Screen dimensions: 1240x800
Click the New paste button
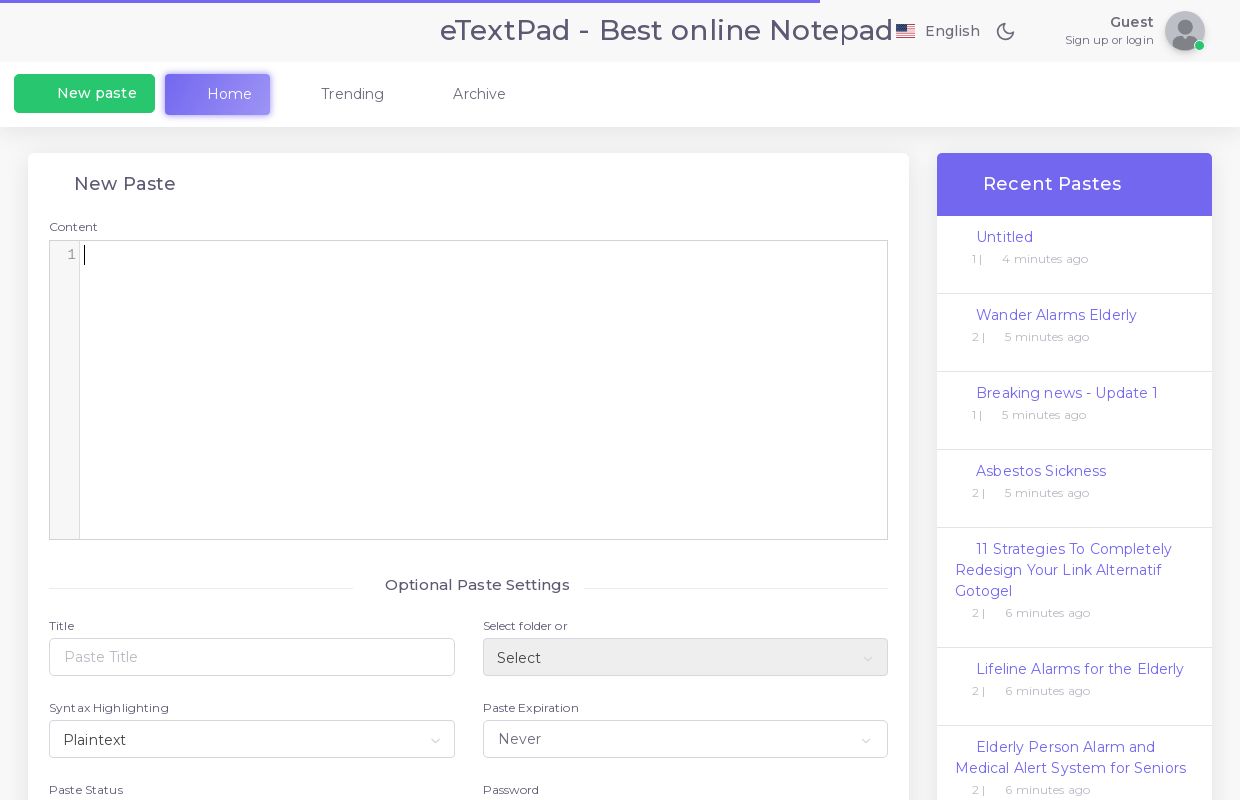84,93
